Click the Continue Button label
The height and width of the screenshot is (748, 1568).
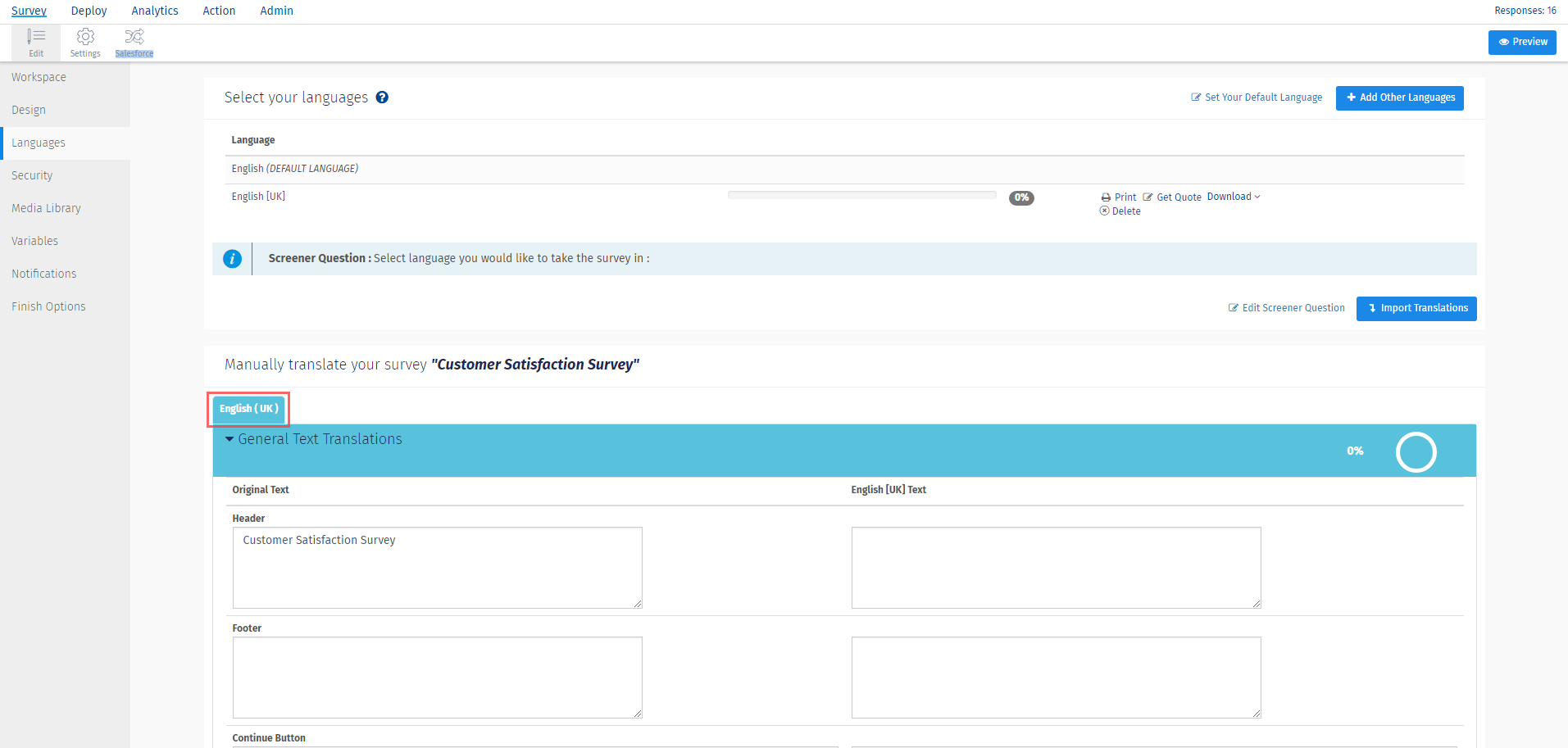[269, 738]
